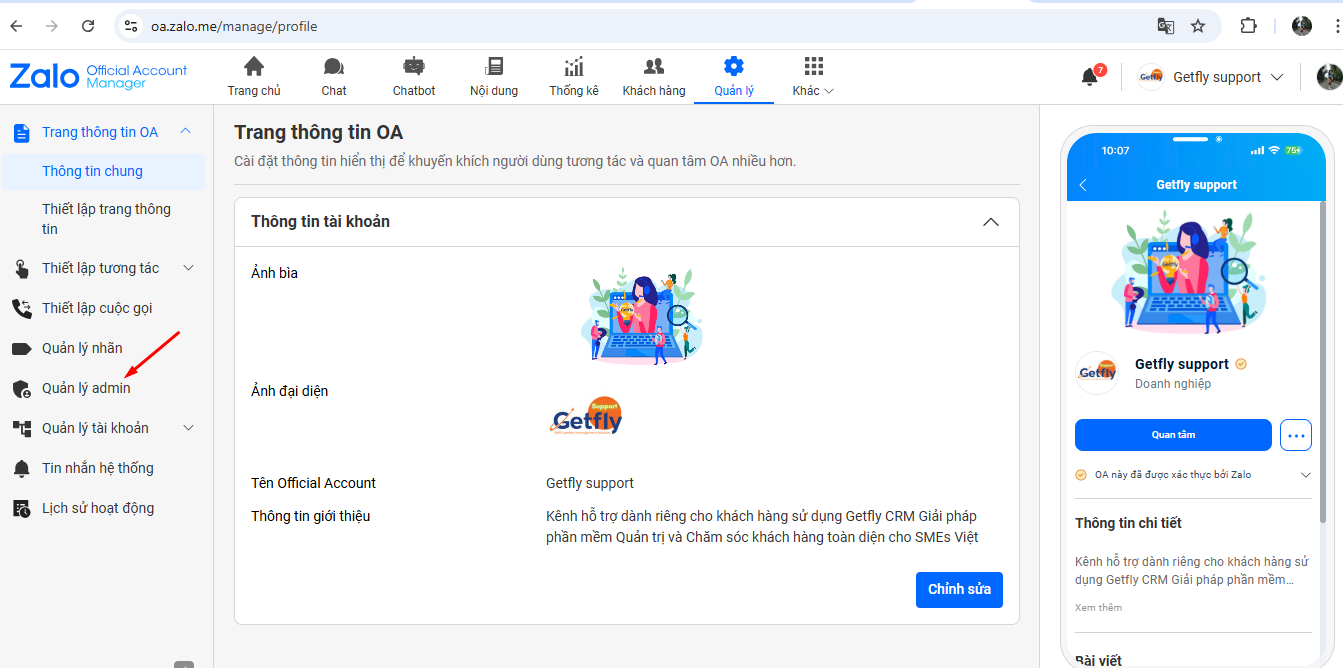Open the Khác apps grid icon
Viewport: 1343px width, 668px height.
pos(814,67)
